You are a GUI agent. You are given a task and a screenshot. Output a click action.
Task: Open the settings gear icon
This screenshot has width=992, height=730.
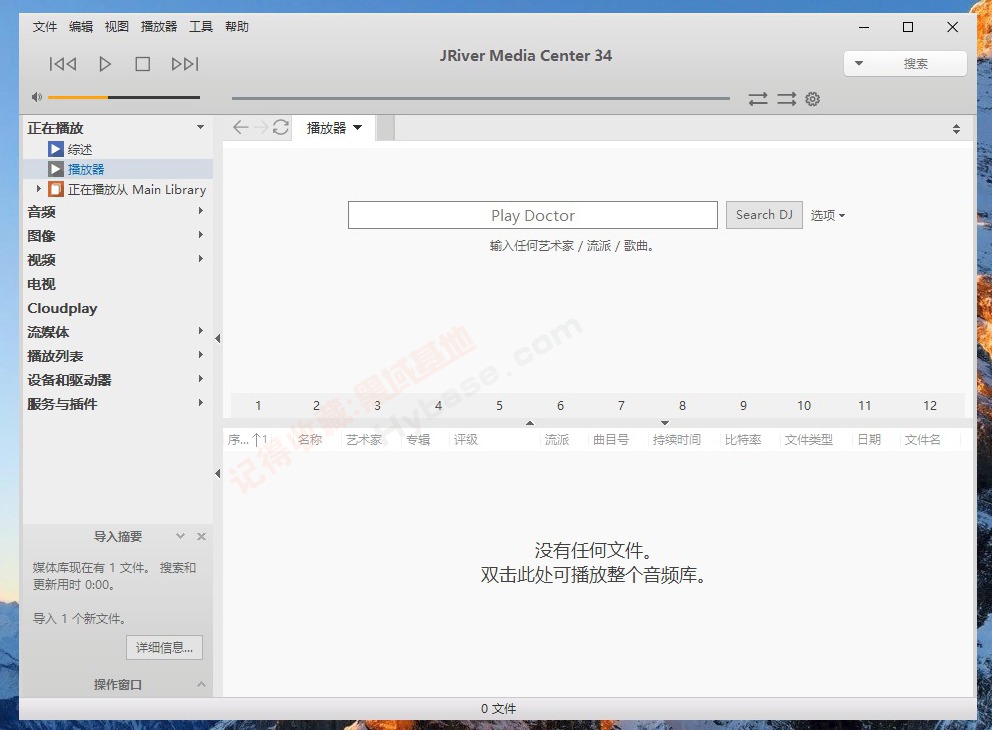[812, 99]
